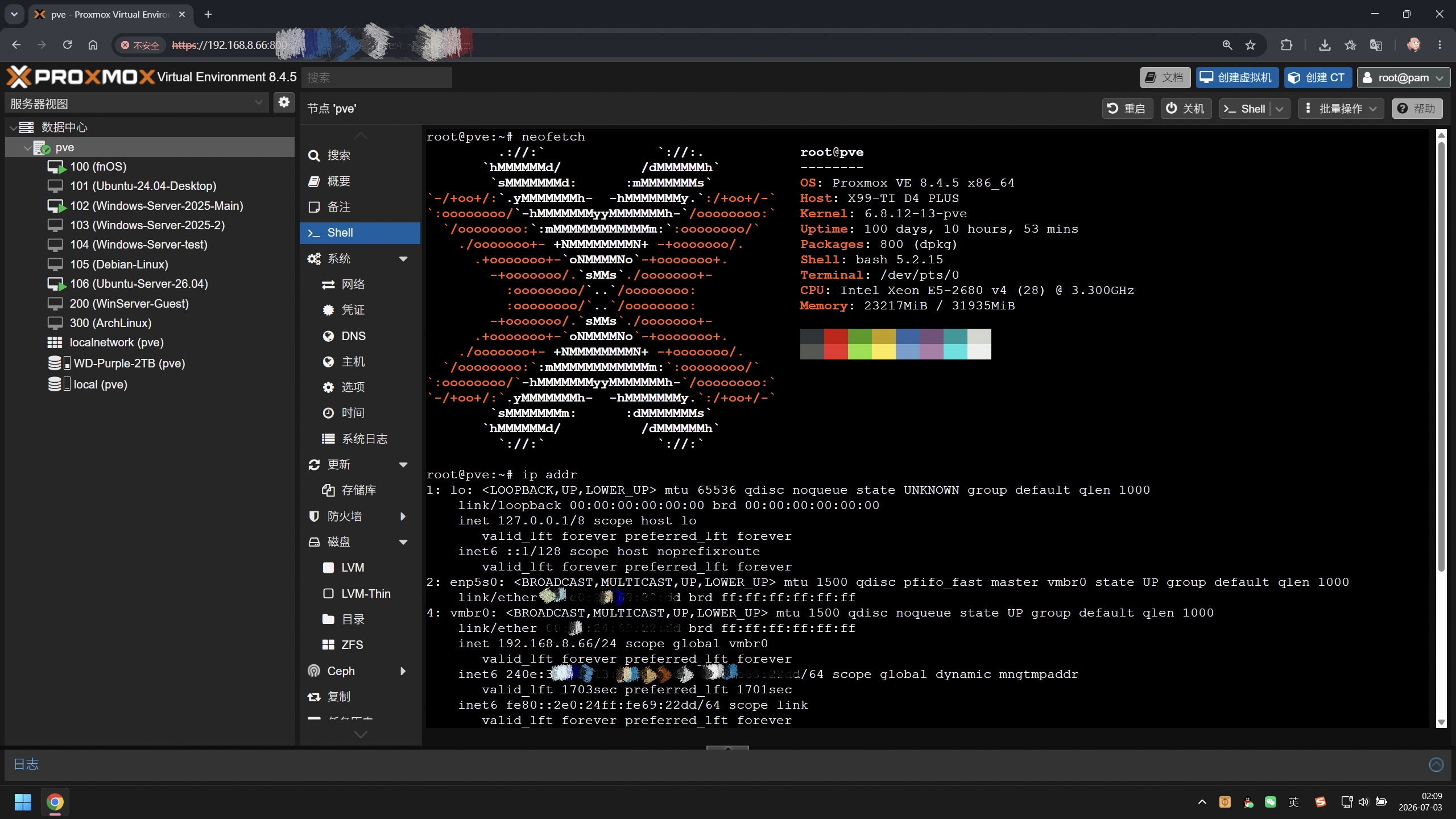Open the 备注 notes page
1456x819 pixels.
pos(359,207)
